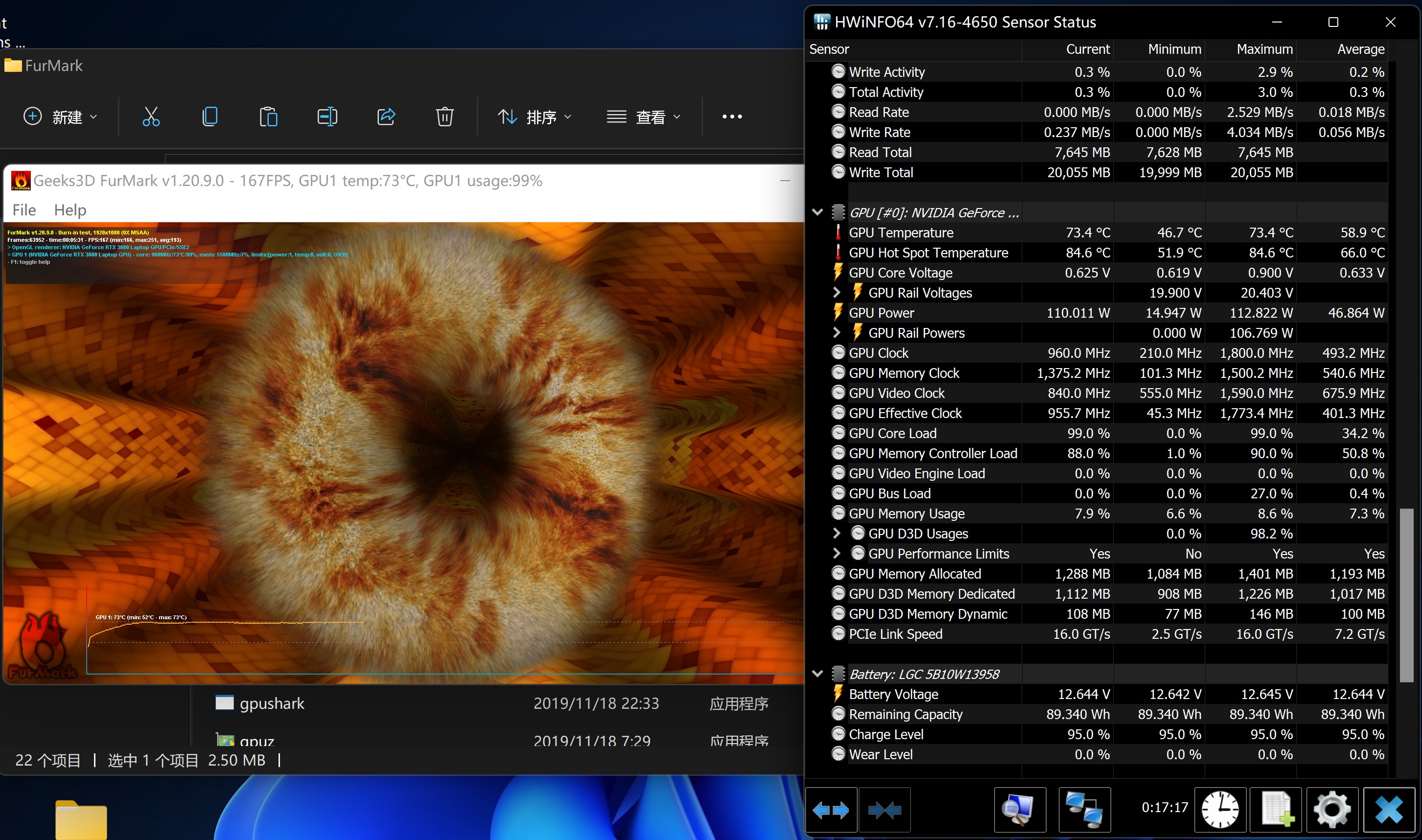
Task: Click the HWiNFO network computers icon
Action: pos(1084,810)
